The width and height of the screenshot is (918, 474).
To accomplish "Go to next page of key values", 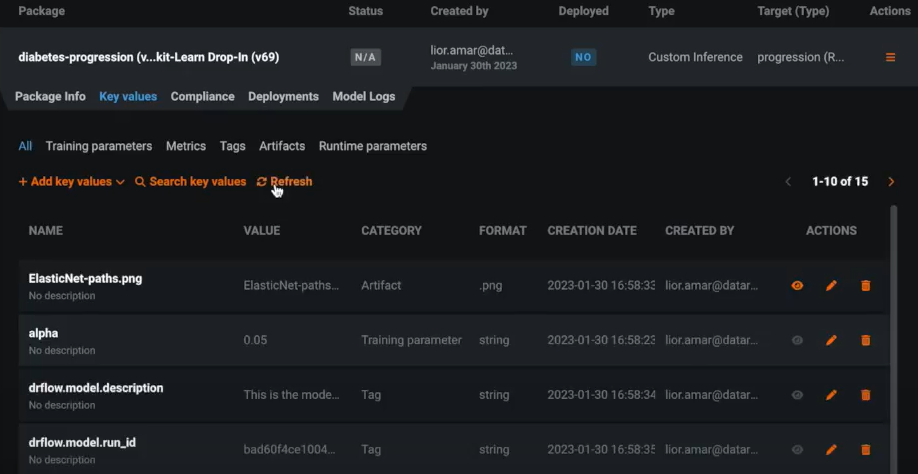I will pos(891,182).
